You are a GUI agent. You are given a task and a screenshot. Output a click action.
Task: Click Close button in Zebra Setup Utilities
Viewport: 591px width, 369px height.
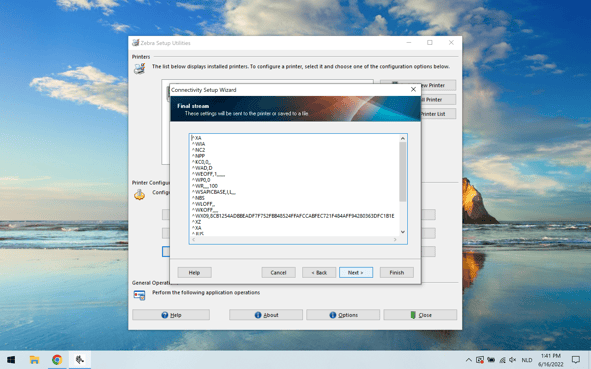pyautogui.click(x=420, y=315)
